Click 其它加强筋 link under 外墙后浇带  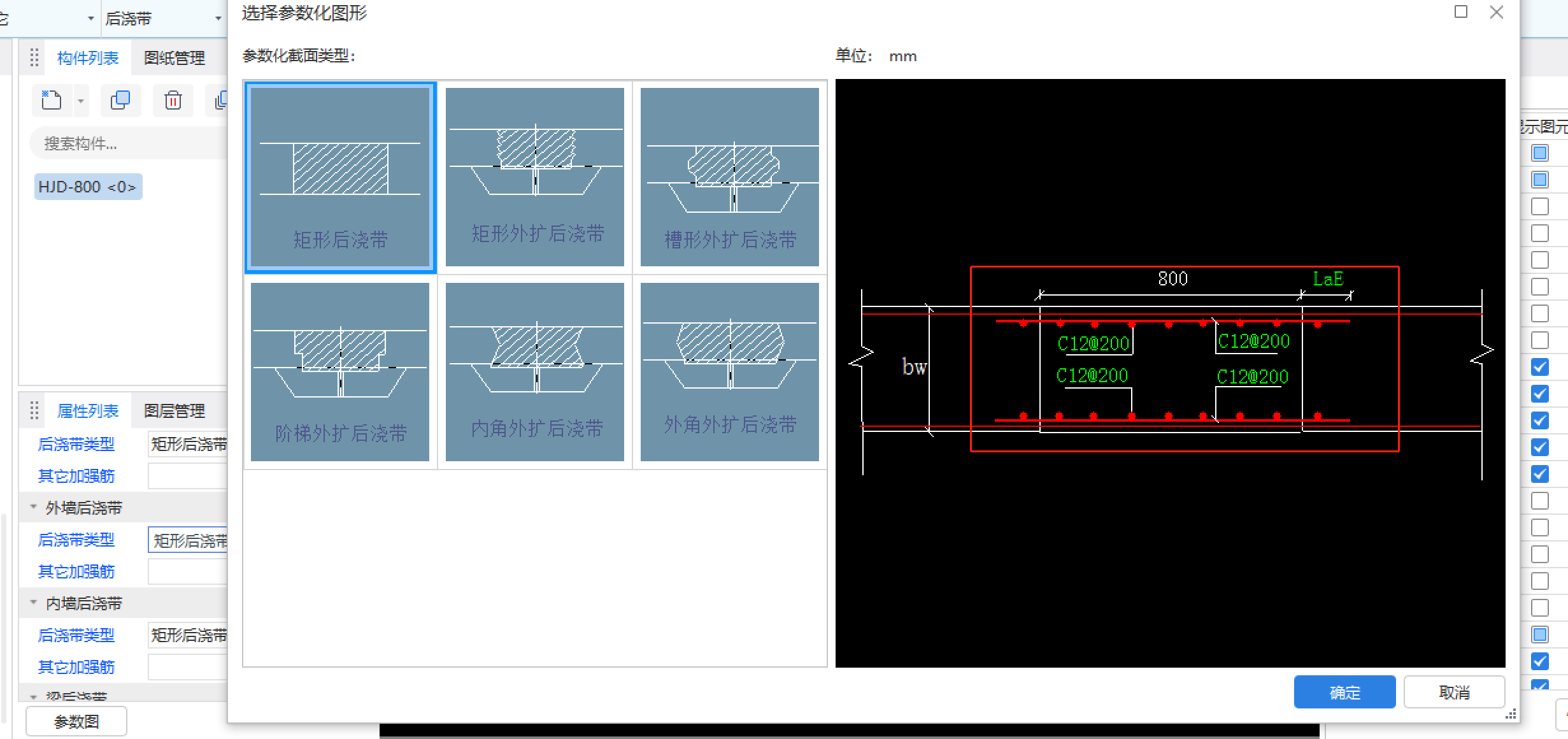click(76, 571)
